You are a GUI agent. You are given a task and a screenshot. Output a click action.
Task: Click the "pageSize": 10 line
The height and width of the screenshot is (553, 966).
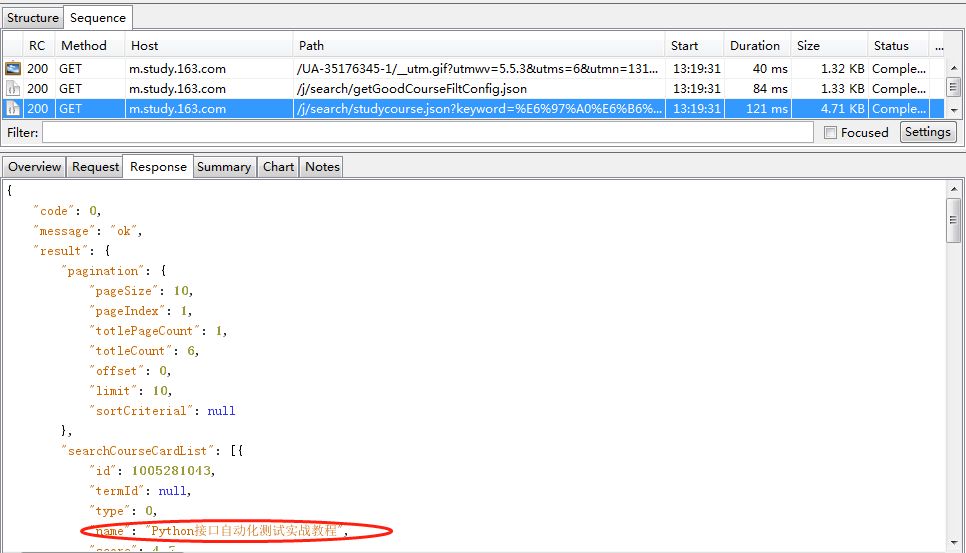click(x=141, y=291)
